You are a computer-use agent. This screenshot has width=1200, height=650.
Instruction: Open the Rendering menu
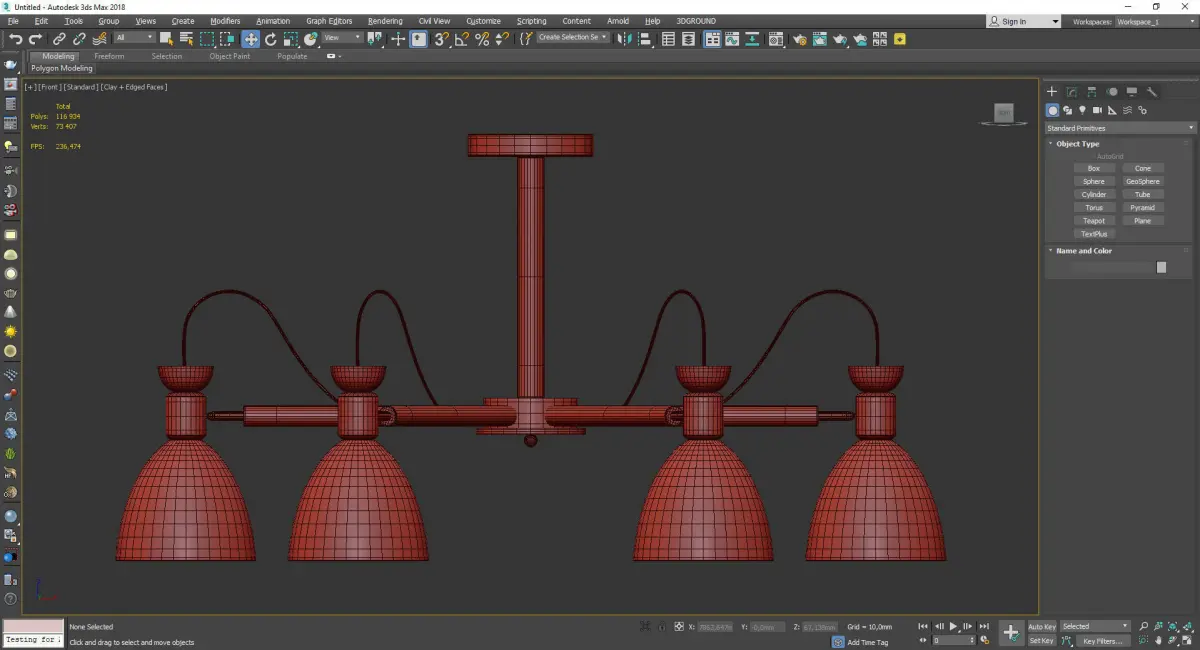pyautogui.click(x=385, y=21)
